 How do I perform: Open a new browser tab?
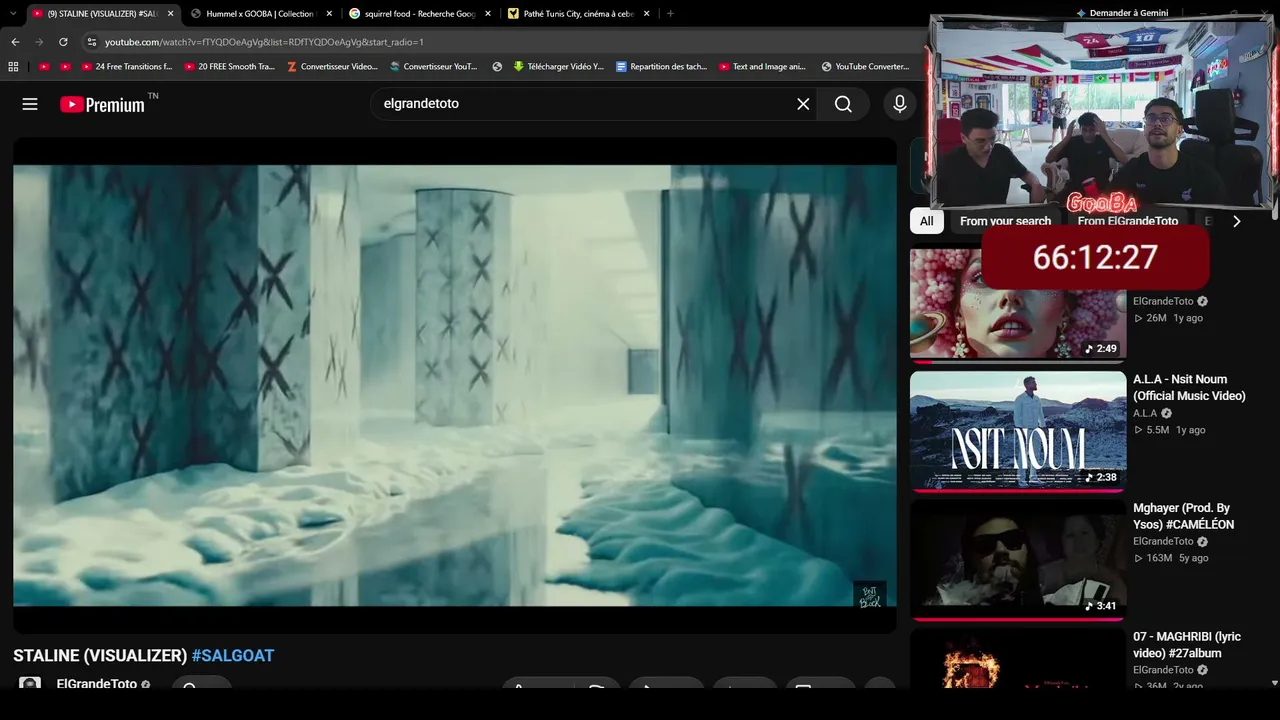(670, 14)
